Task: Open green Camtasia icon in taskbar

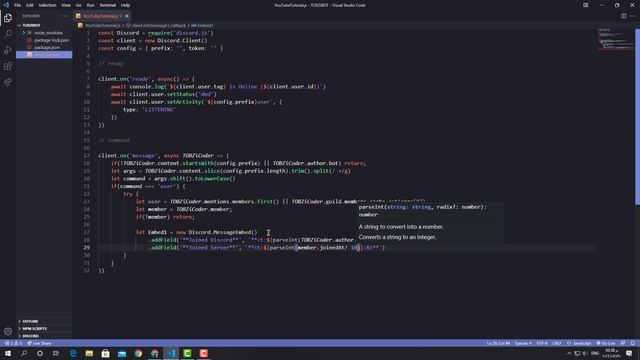Action: [187, 353]
